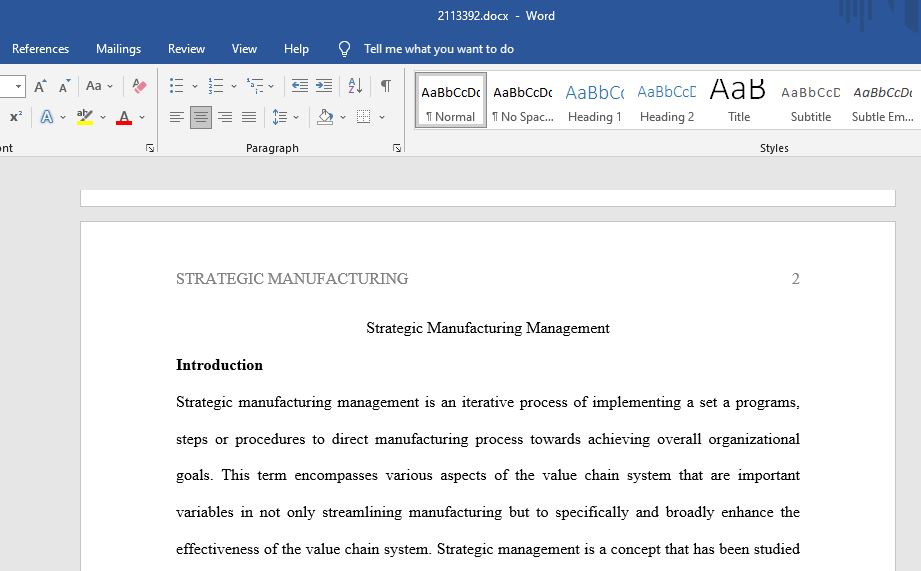
Task: Apply the Title style
Action: (738, 100)
